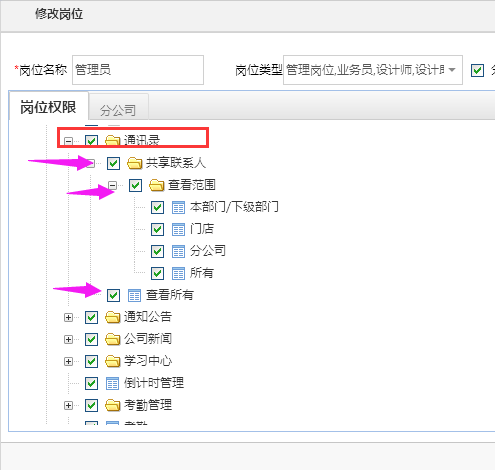This screenshot has height=470, width=495.
Task: Uncheck the 本部门/下级部门 checkbox
Action: tap(157, 207)
